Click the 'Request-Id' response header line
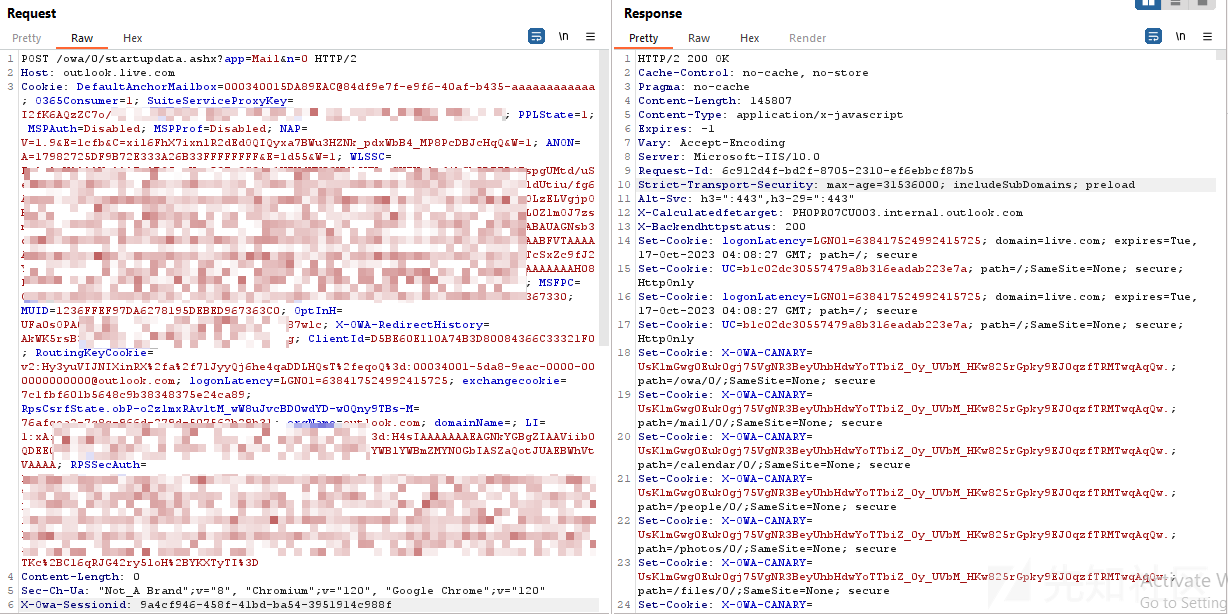This screenshot has width=1228, height=614. pos(806,171)
